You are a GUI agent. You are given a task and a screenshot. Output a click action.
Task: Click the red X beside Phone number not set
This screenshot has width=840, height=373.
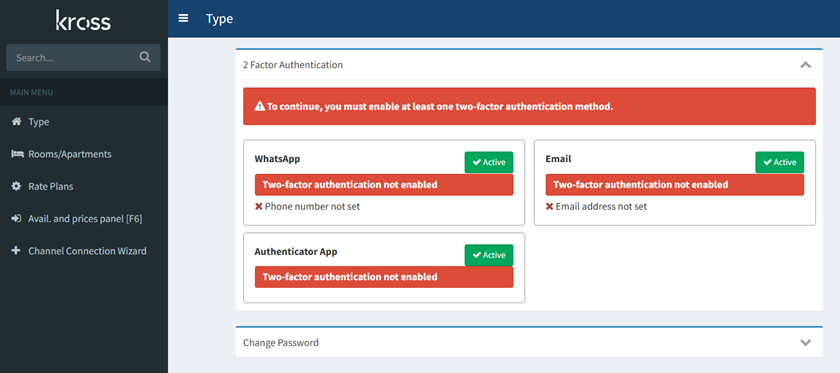[258, 206]
